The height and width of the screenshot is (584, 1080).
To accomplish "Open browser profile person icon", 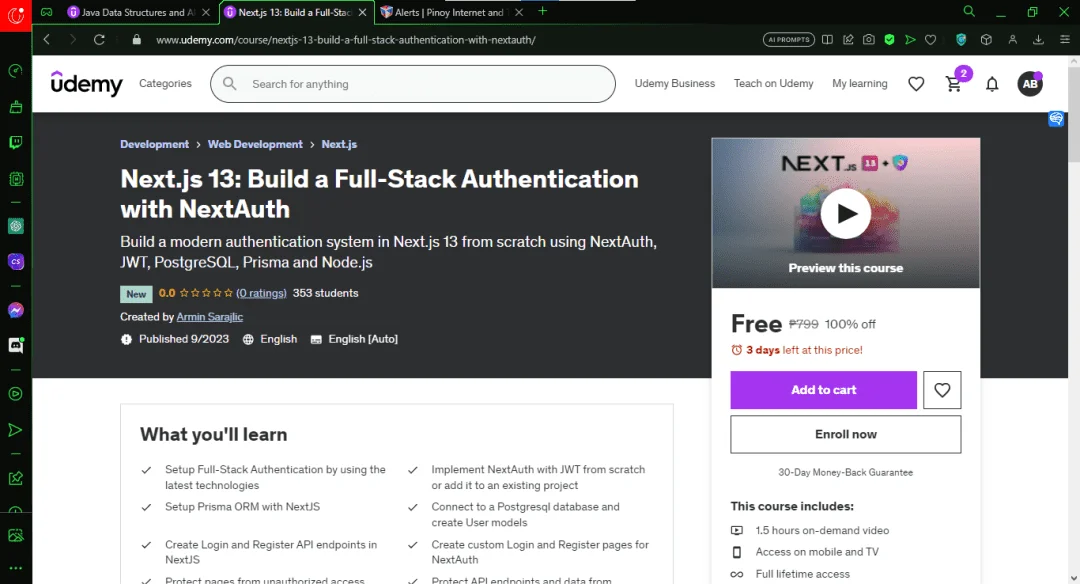I will 1012,40.
